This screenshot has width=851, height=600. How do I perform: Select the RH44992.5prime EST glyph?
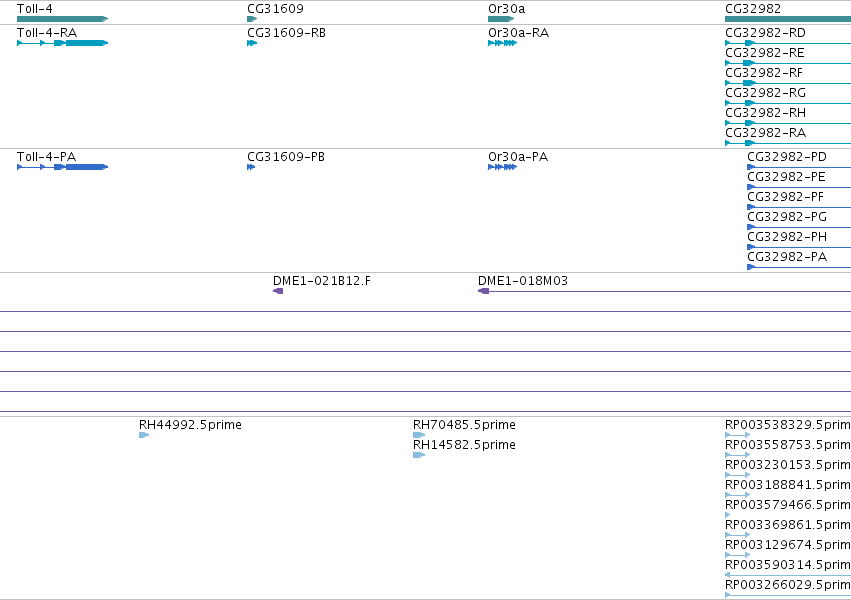[144, 435]
